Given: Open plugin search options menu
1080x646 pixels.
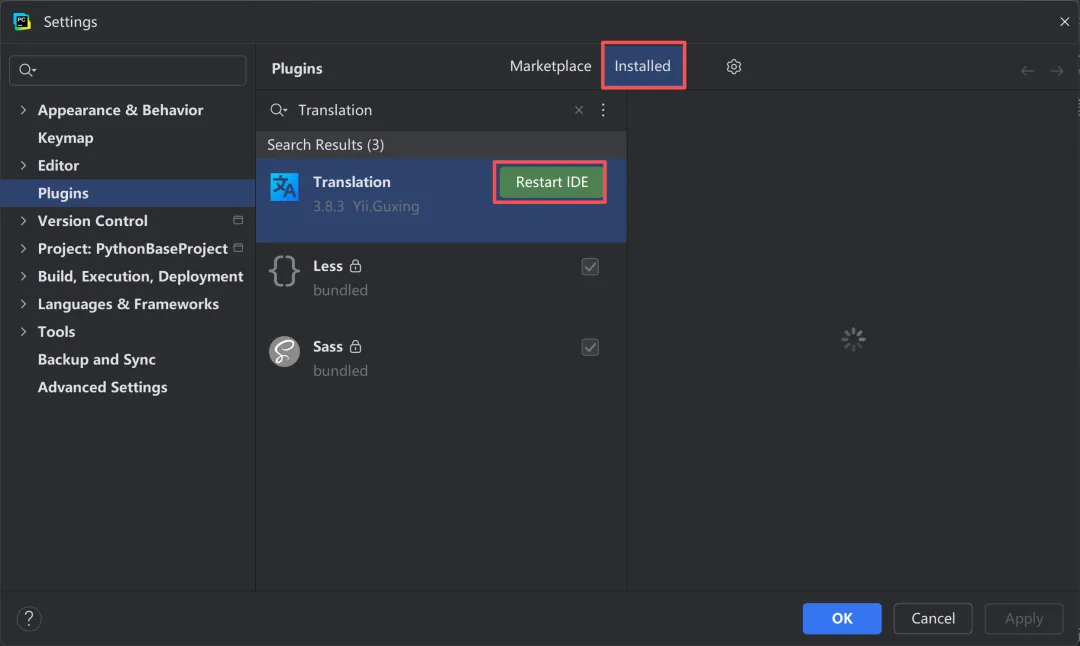Looking at the screenshot, I should [x=603, y=110].
